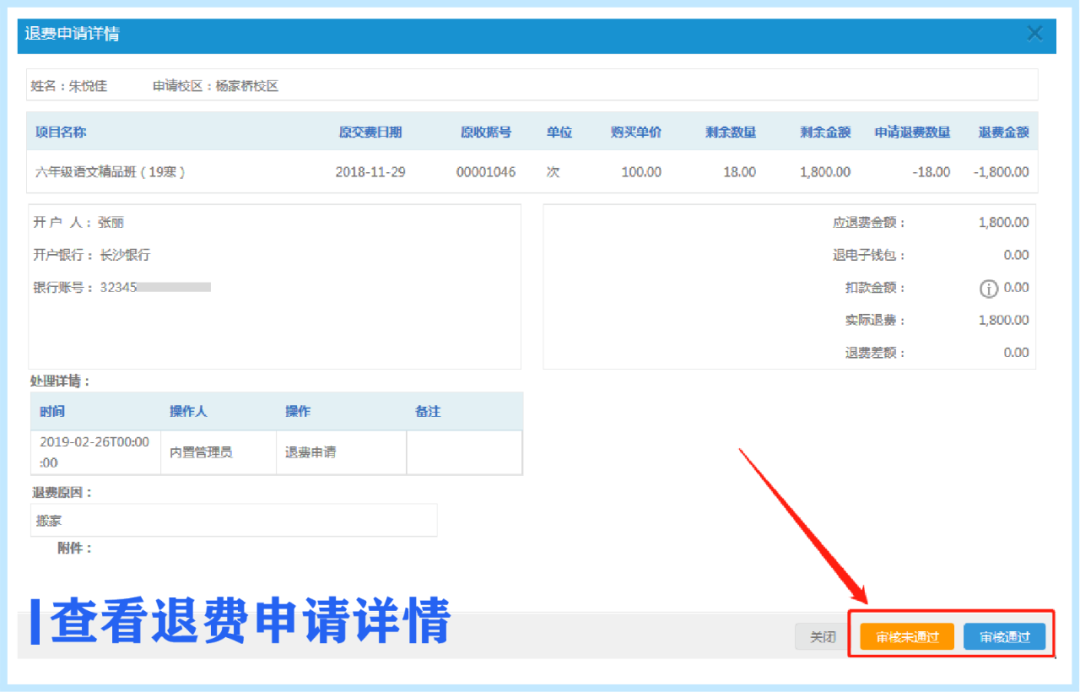Select the 退费金额 column header
Image resolution: width=1080 pixels, height=692 pixels.
pyautogui.click(x=1003, y=132)
